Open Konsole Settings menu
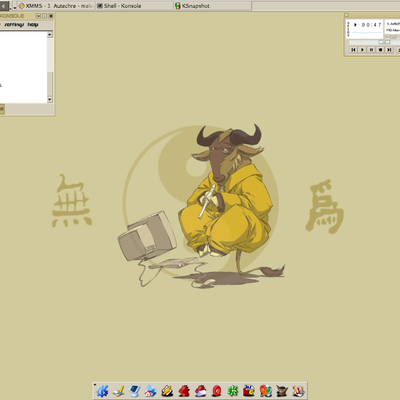Screen dimensions: 400x400 (x=14, y=25)
